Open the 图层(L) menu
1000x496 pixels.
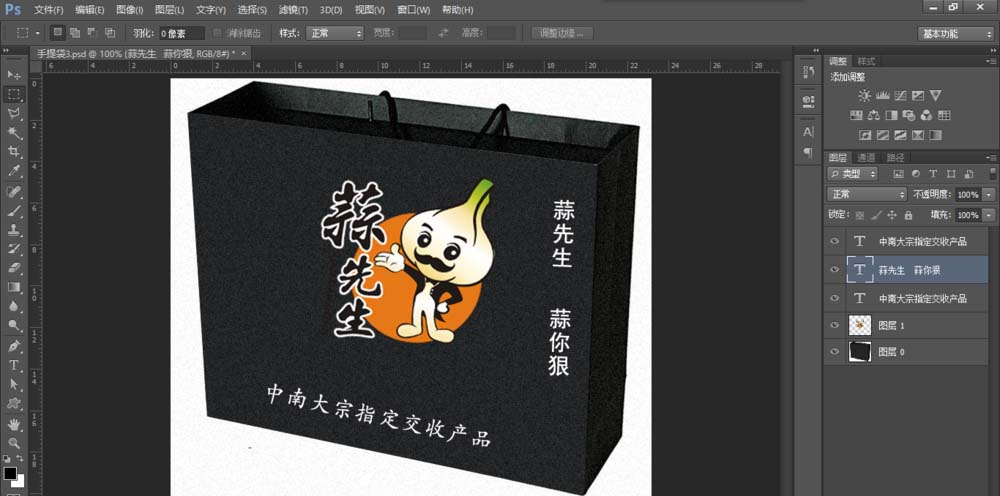tap(169, 10)
